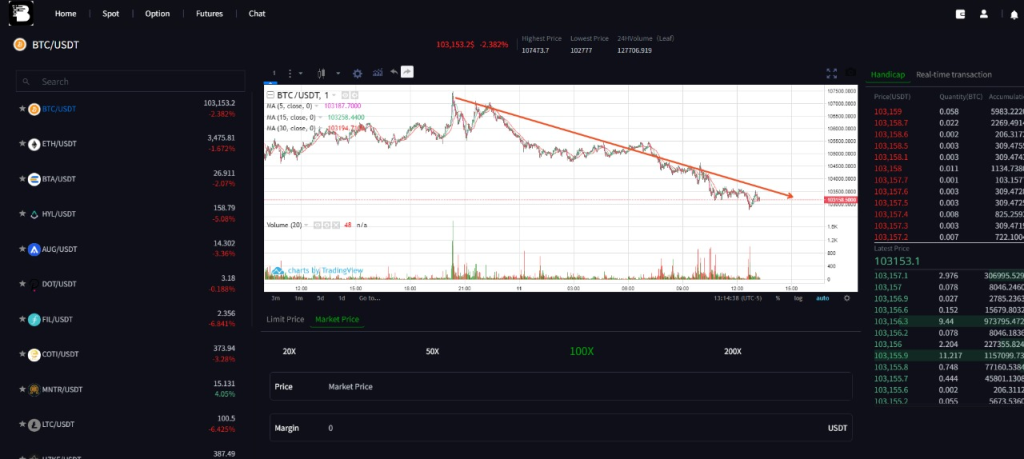Toggle auto scale on chart
Image resolution: width=1024 pixels, height=459 pixels.
click(x=822, y=298)
